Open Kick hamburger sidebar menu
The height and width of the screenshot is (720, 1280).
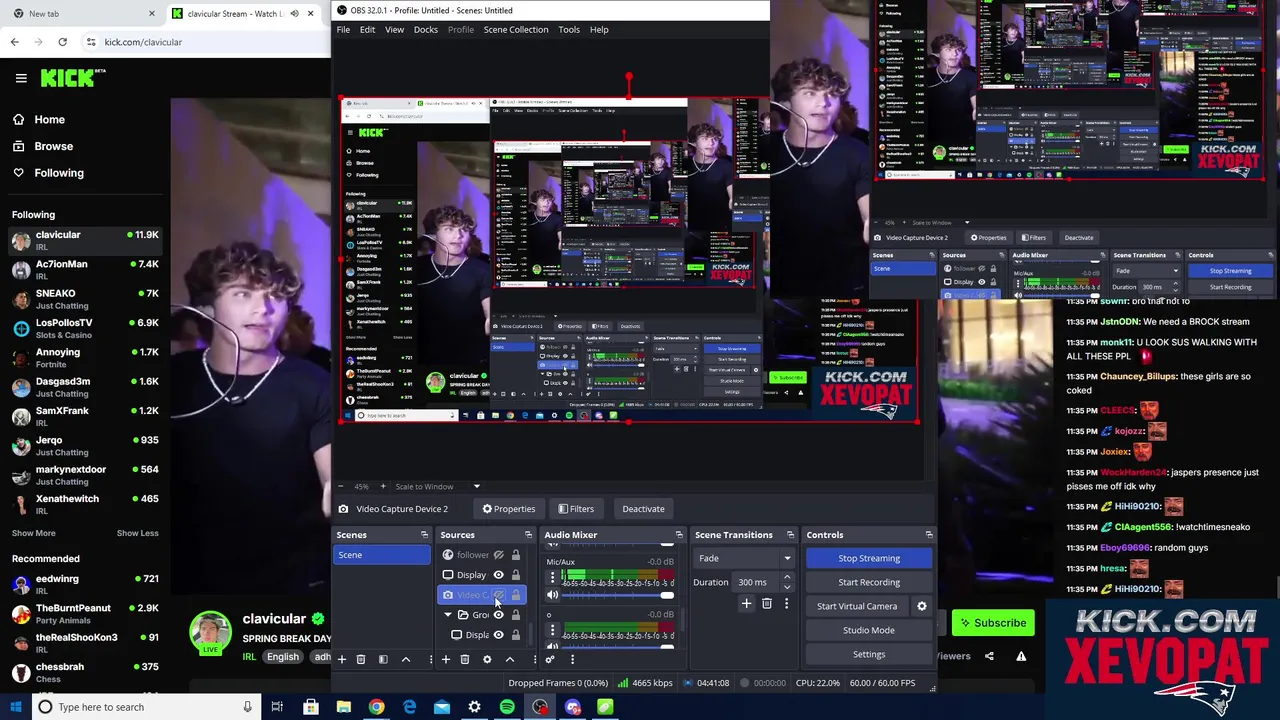click(x=20, y=78)
